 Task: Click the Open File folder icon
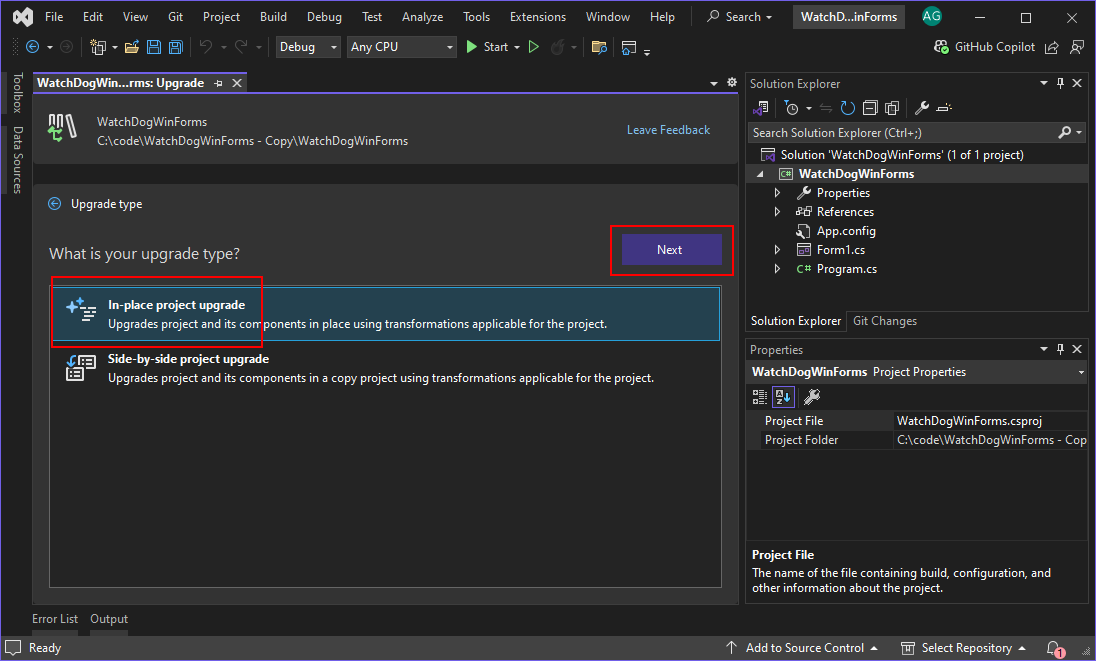pos(133,47)
